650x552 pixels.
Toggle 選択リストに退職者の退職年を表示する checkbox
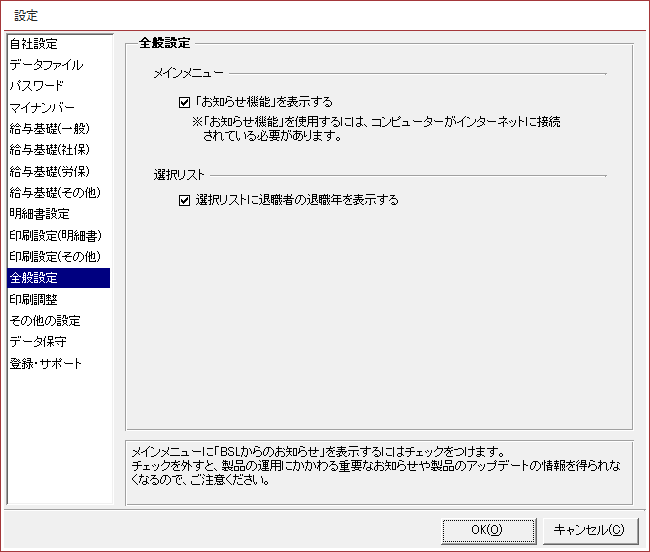pos(184,201)
